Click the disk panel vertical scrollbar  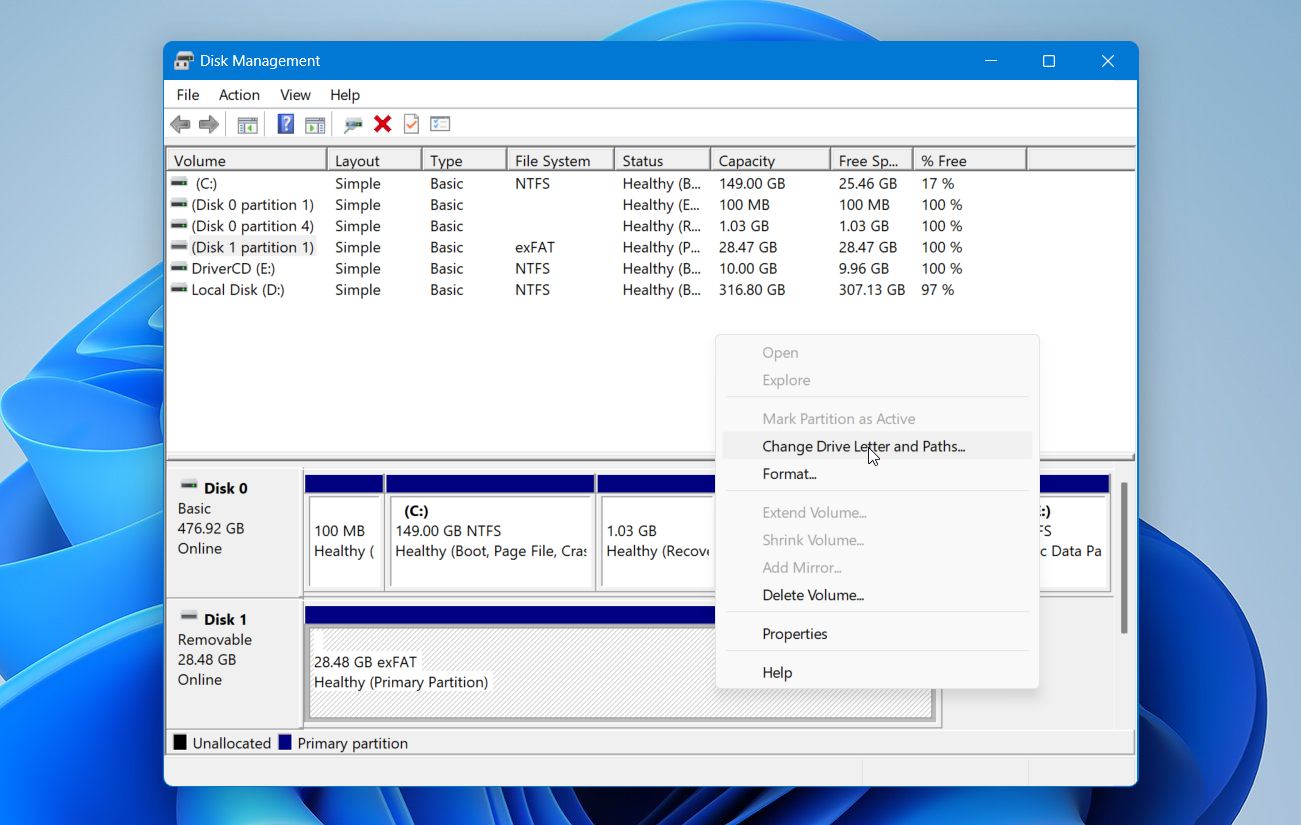point(1124,557)
